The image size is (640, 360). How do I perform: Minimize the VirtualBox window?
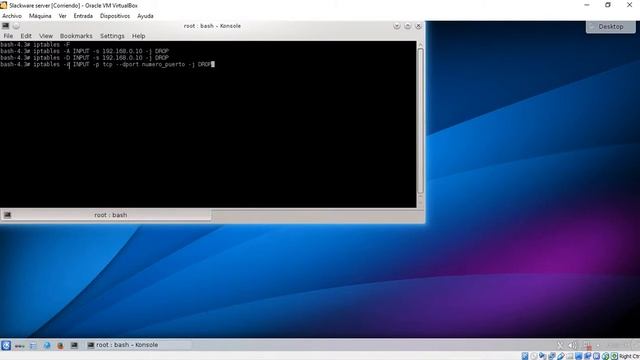tap(587, 5)
